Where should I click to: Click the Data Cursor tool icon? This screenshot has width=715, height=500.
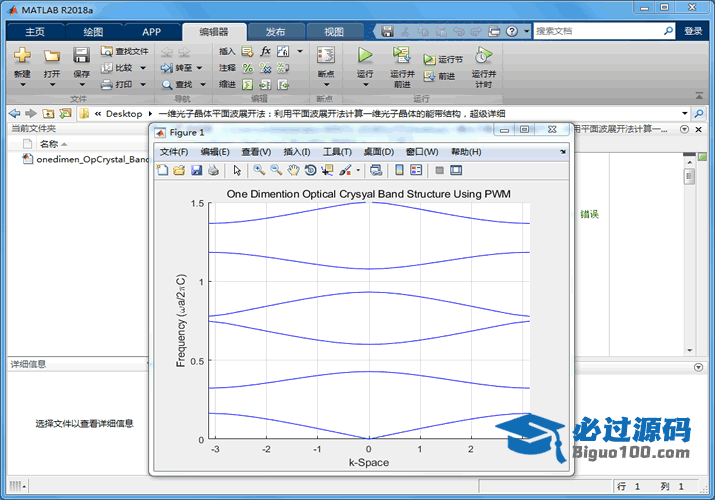click(x=327, y=170)
